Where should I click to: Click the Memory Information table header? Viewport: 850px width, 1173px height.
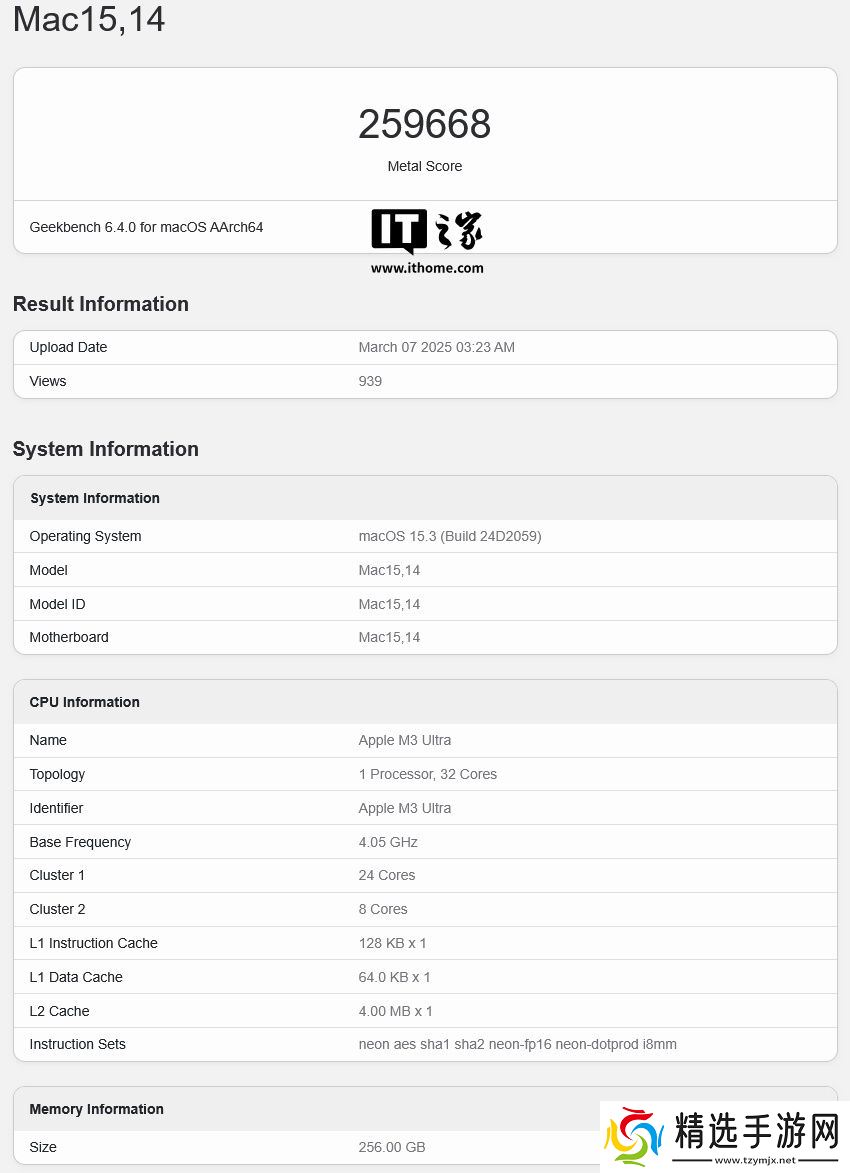[x=96, y=1109]
